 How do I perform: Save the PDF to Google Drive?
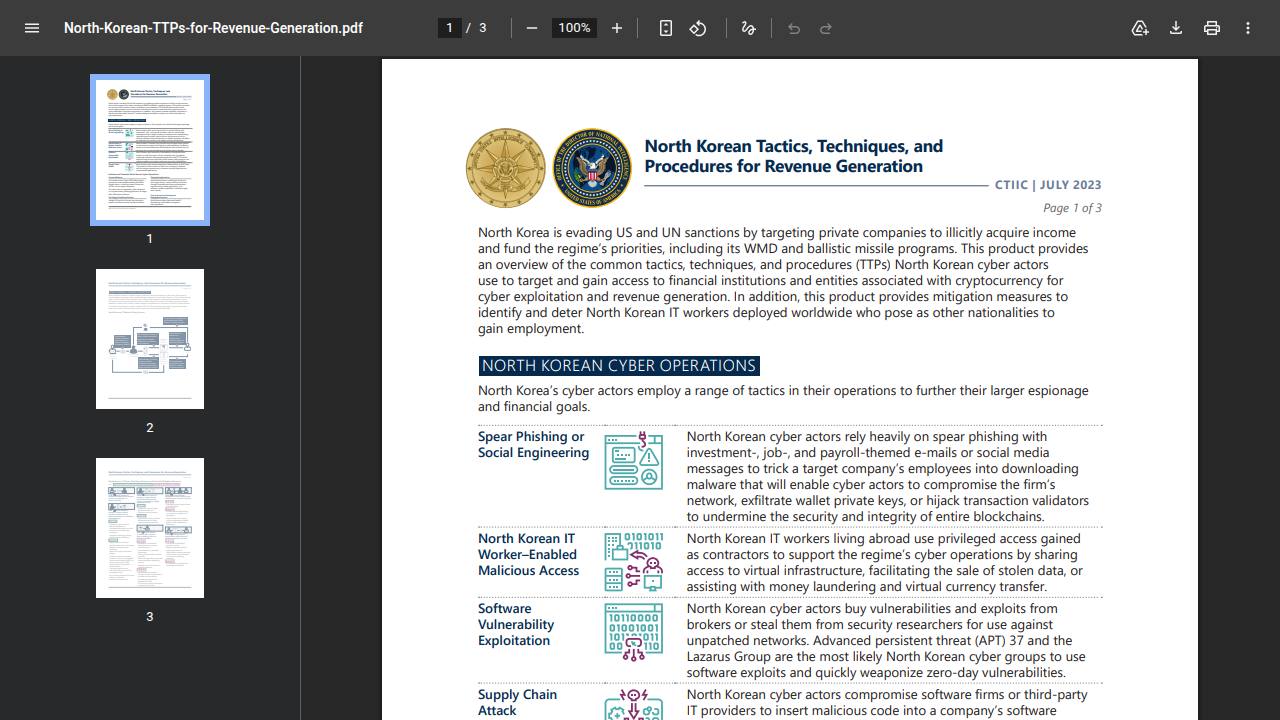[1140, 28]
